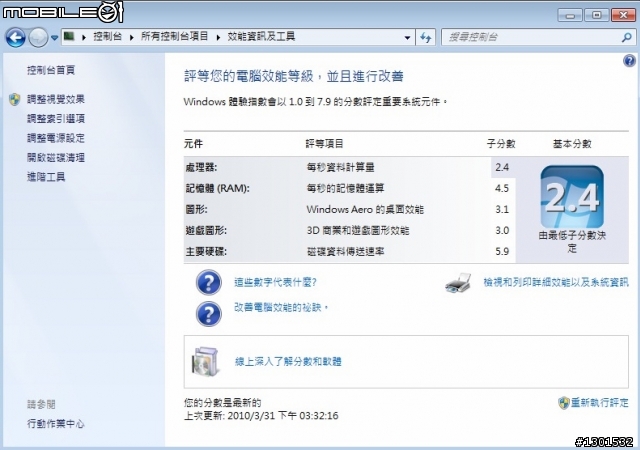Close the window with red X

tap(623, 16)
